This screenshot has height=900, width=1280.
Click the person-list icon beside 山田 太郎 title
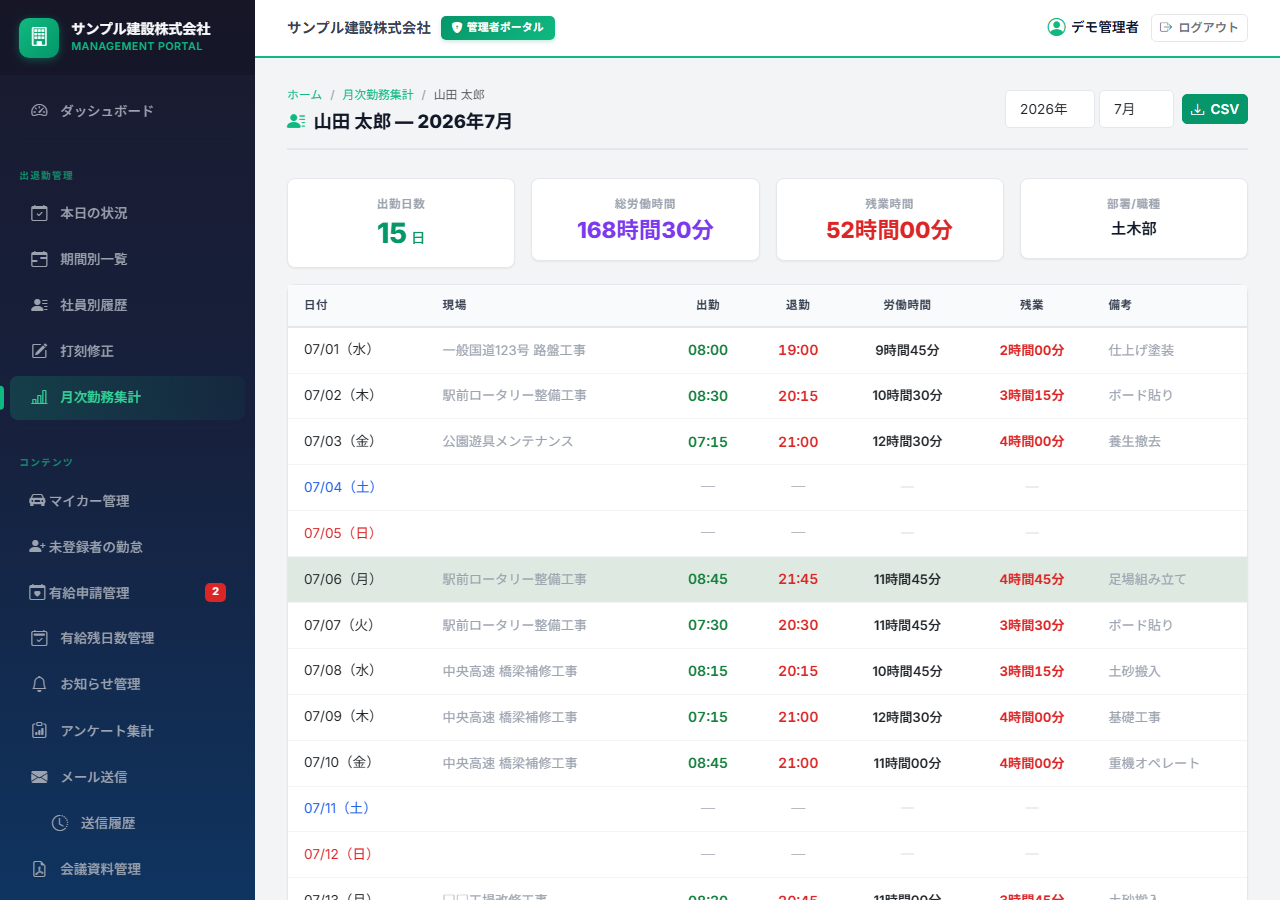click(x=296, y=121)
